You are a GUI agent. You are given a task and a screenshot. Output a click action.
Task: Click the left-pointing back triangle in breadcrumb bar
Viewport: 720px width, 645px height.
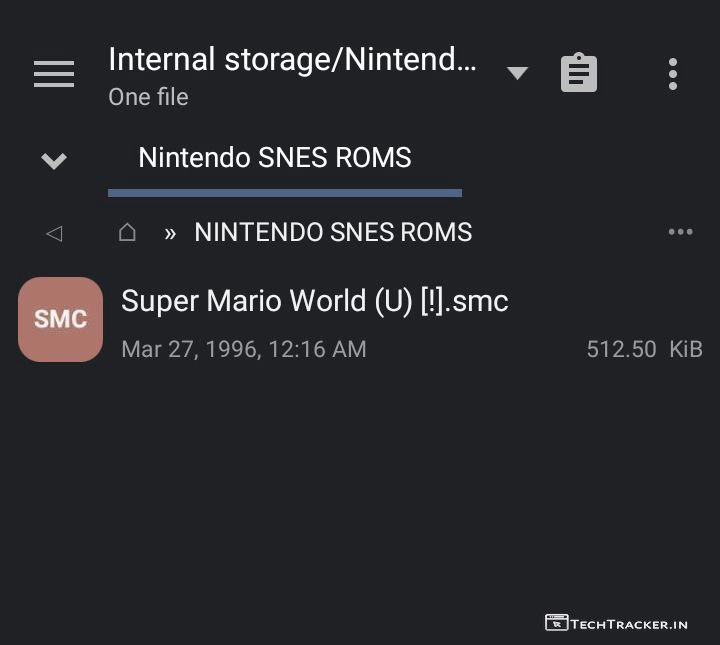(54, 233)
